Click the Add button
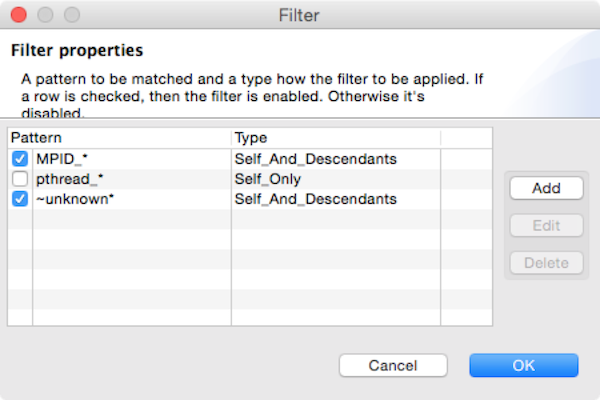Screen dimensions: 600x400 (545, 188)
